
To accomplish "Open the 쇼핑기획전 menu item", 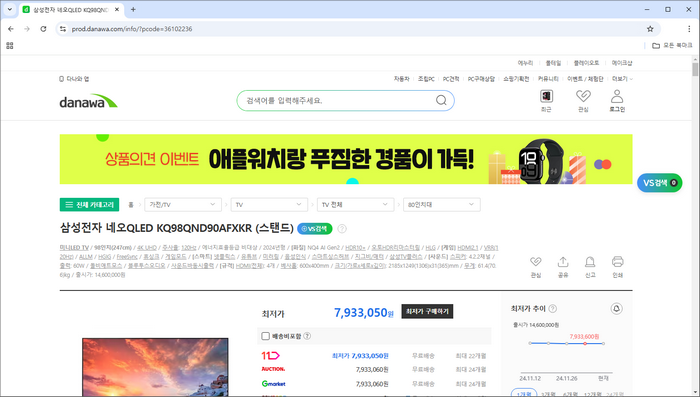I will (x=516, y=79).
